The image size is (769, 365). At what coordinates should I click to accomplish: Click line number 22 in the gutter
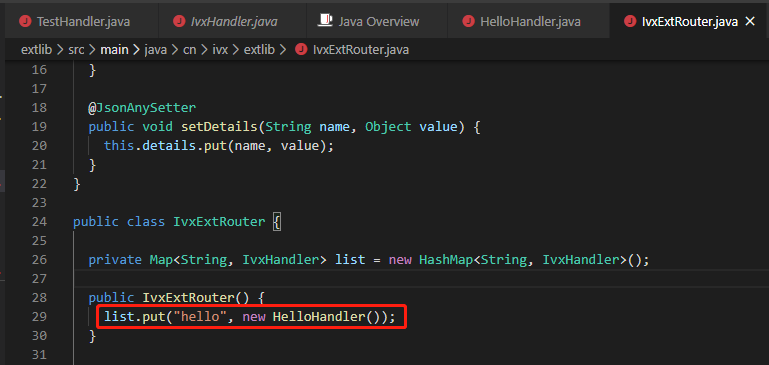tap(39, 183)
